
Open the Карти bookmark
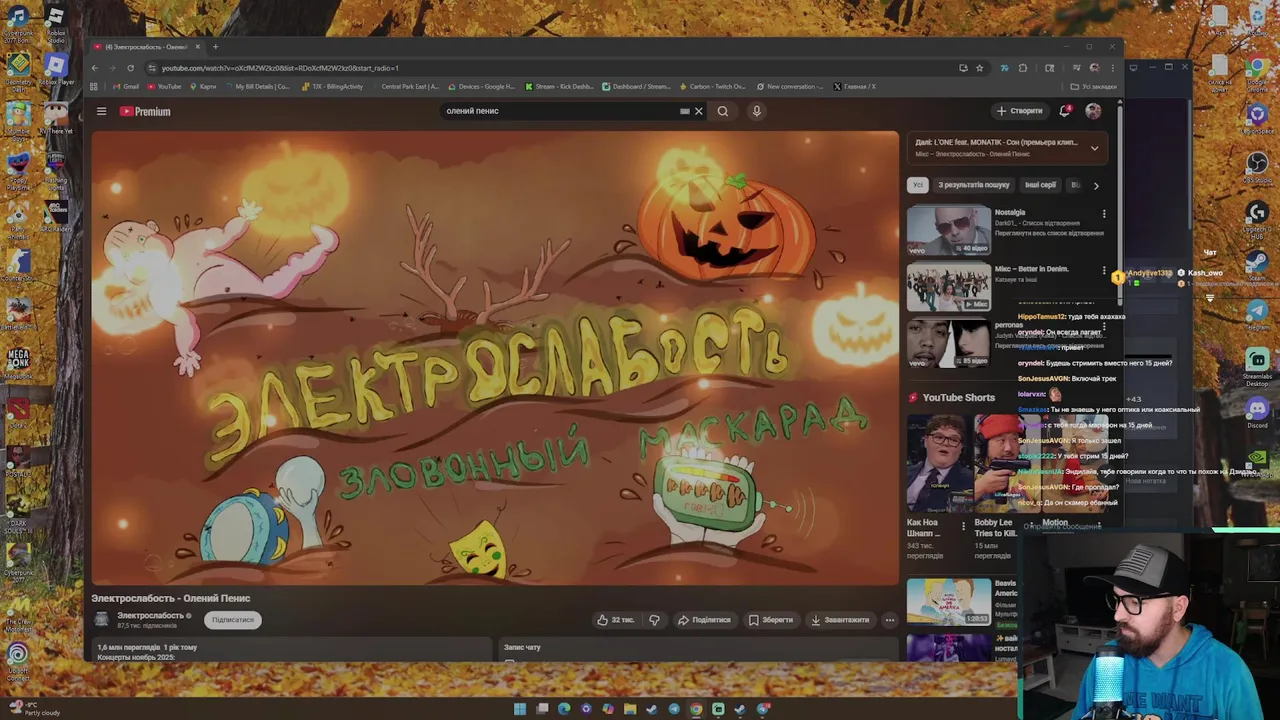click(x=203, y=87)
